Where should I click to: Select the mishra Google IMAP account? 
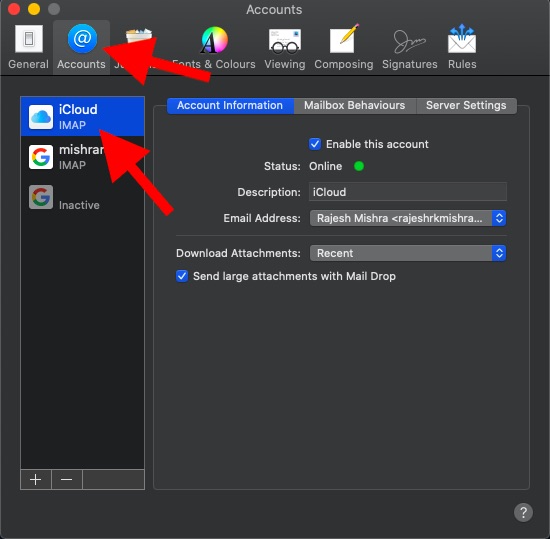pyautogui.click(x=82, y=157)
